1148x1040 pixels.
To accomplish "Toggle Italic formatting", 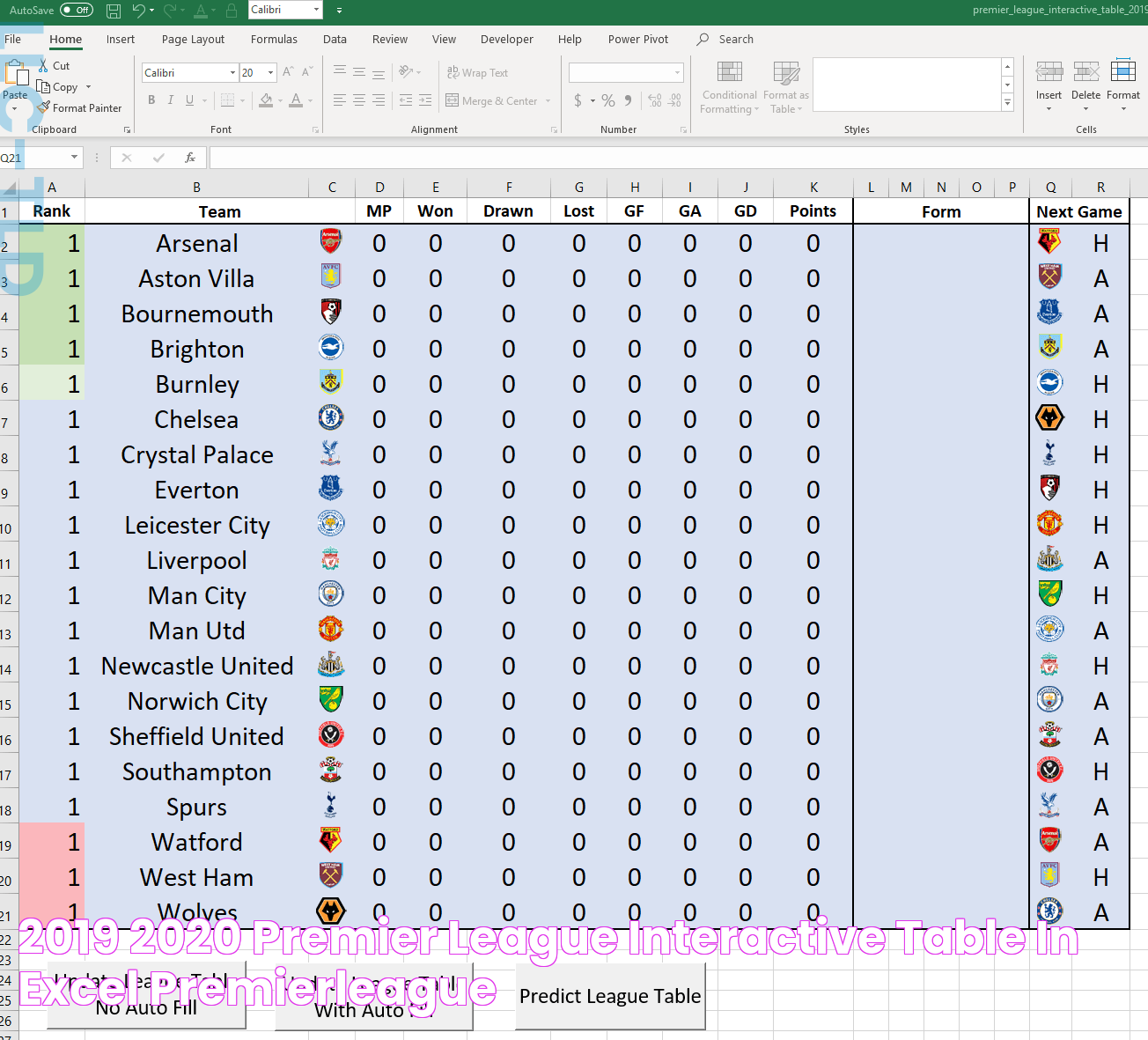I will [171, 100].
